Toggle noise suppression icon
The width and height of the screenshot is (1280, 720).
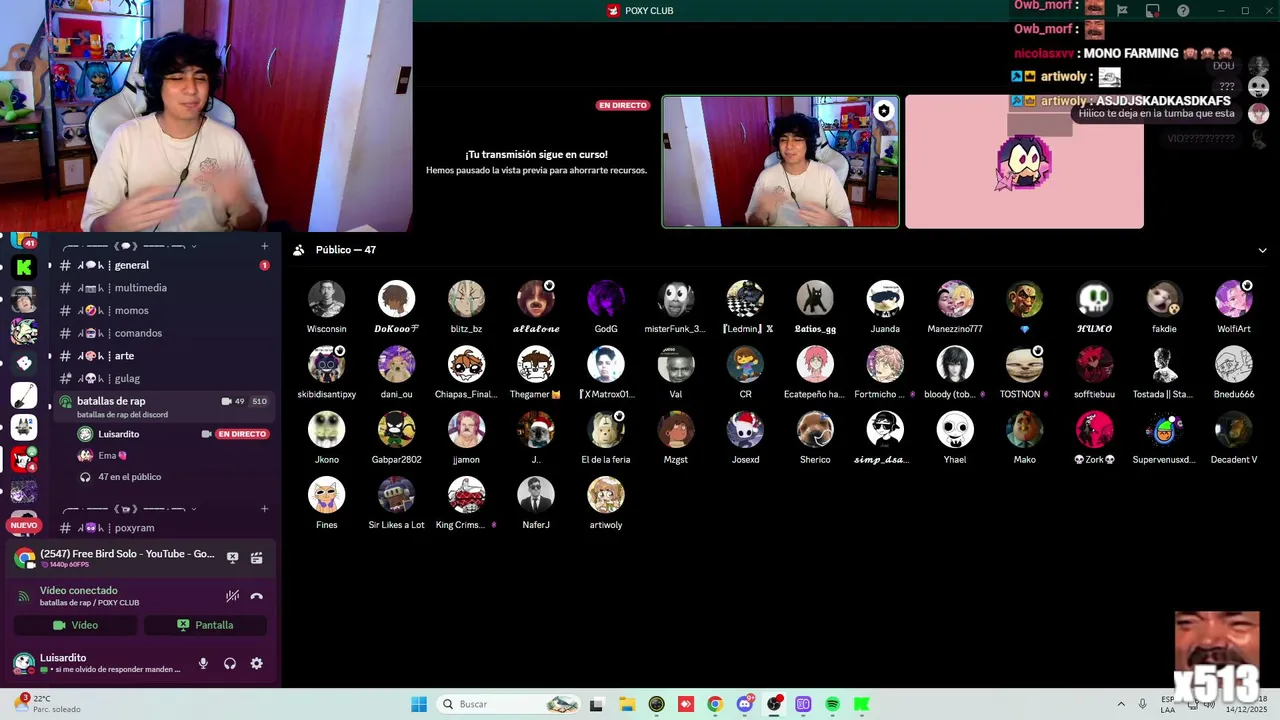tap(232, 596)
